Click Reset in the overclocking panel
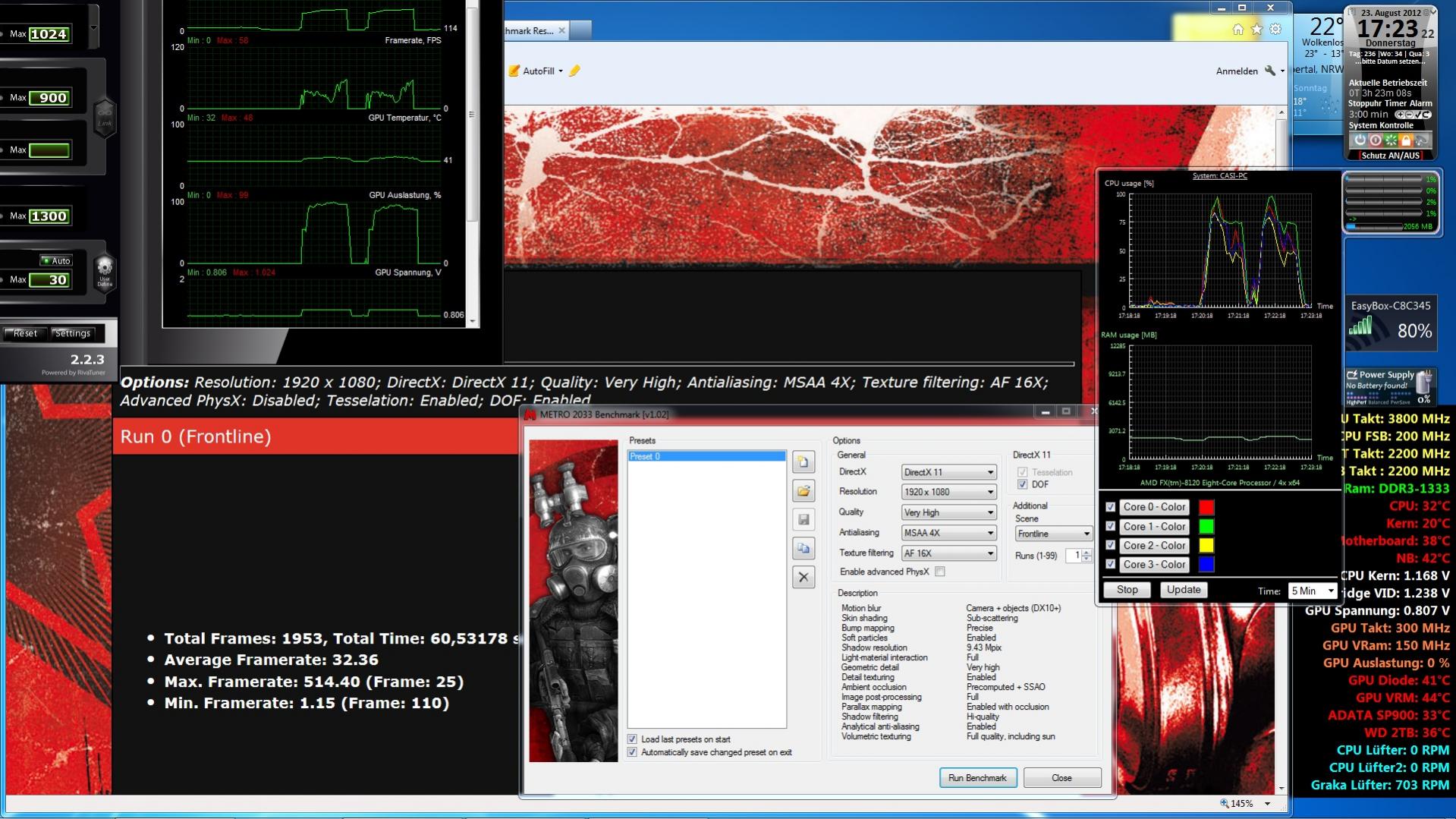The image size is (1456, 819). [25, 333]
